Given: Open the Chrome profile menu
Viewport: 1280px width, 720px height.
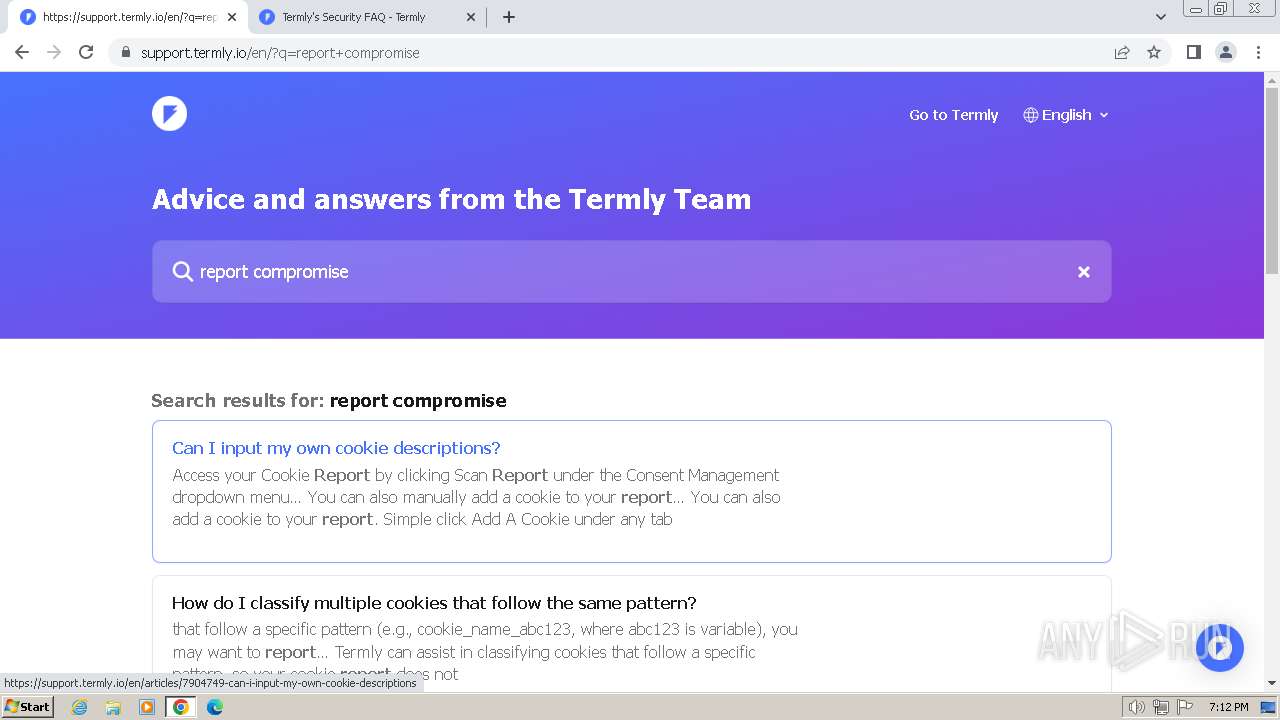Looking at the screenshot, I should pos(1226,52).
